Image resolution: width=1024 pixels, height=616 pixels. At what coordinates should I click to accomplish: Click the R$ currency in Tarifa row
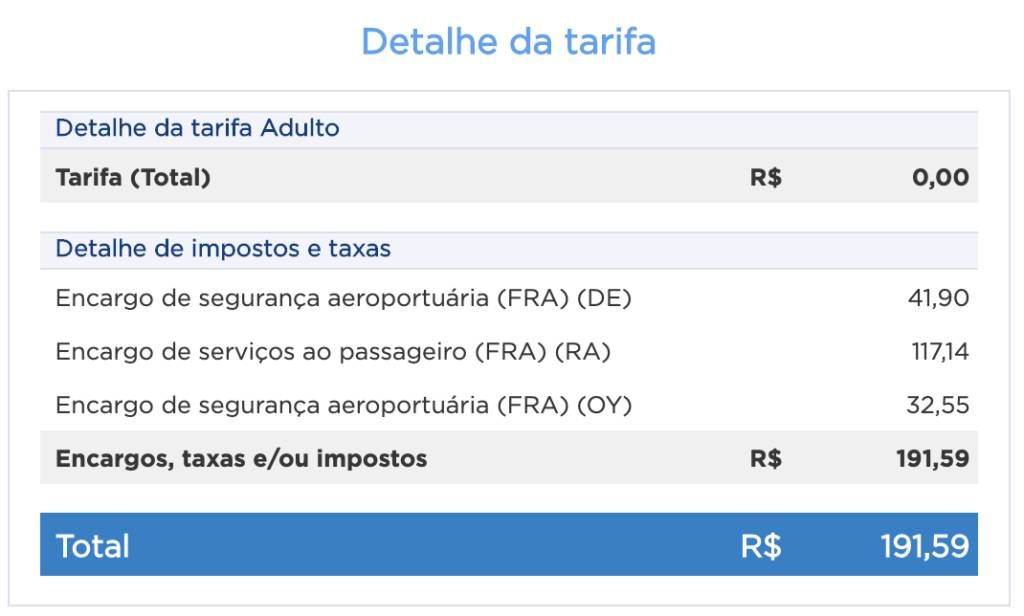765,177
